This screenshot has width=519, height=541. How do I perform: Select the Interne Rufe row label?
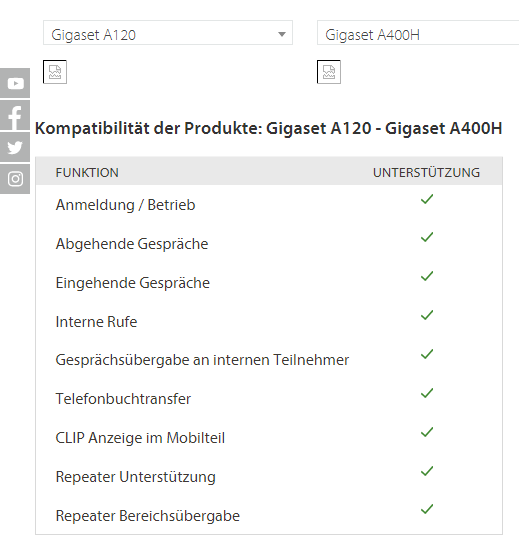pyautogui.click(x=96, y=322)
